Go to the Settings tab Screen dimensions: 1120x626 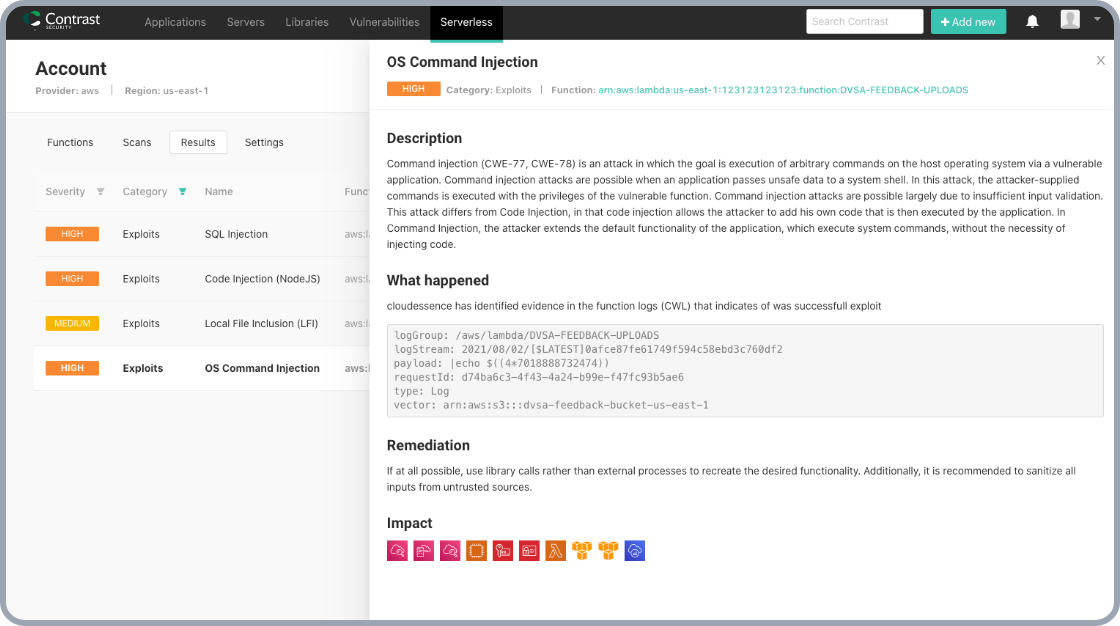264,142
